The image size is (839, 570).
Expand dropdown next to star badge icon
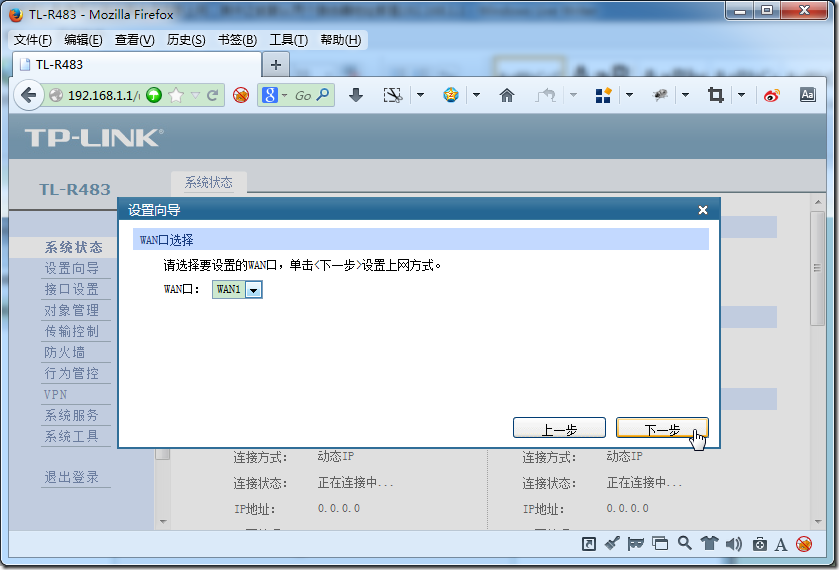(476, 95)
